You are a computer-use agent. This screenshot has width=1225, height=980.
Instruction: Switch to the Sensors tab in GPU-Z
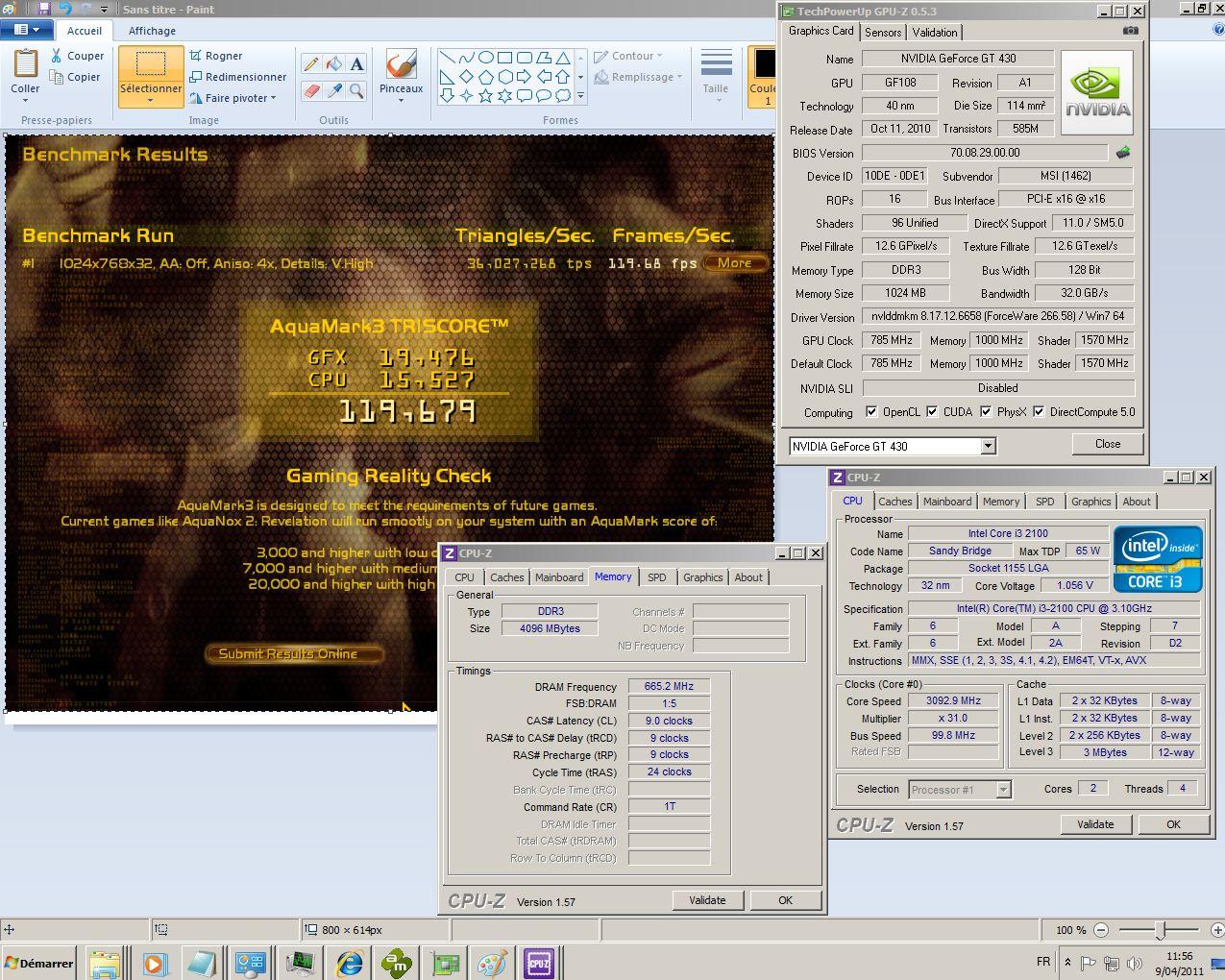883,32
